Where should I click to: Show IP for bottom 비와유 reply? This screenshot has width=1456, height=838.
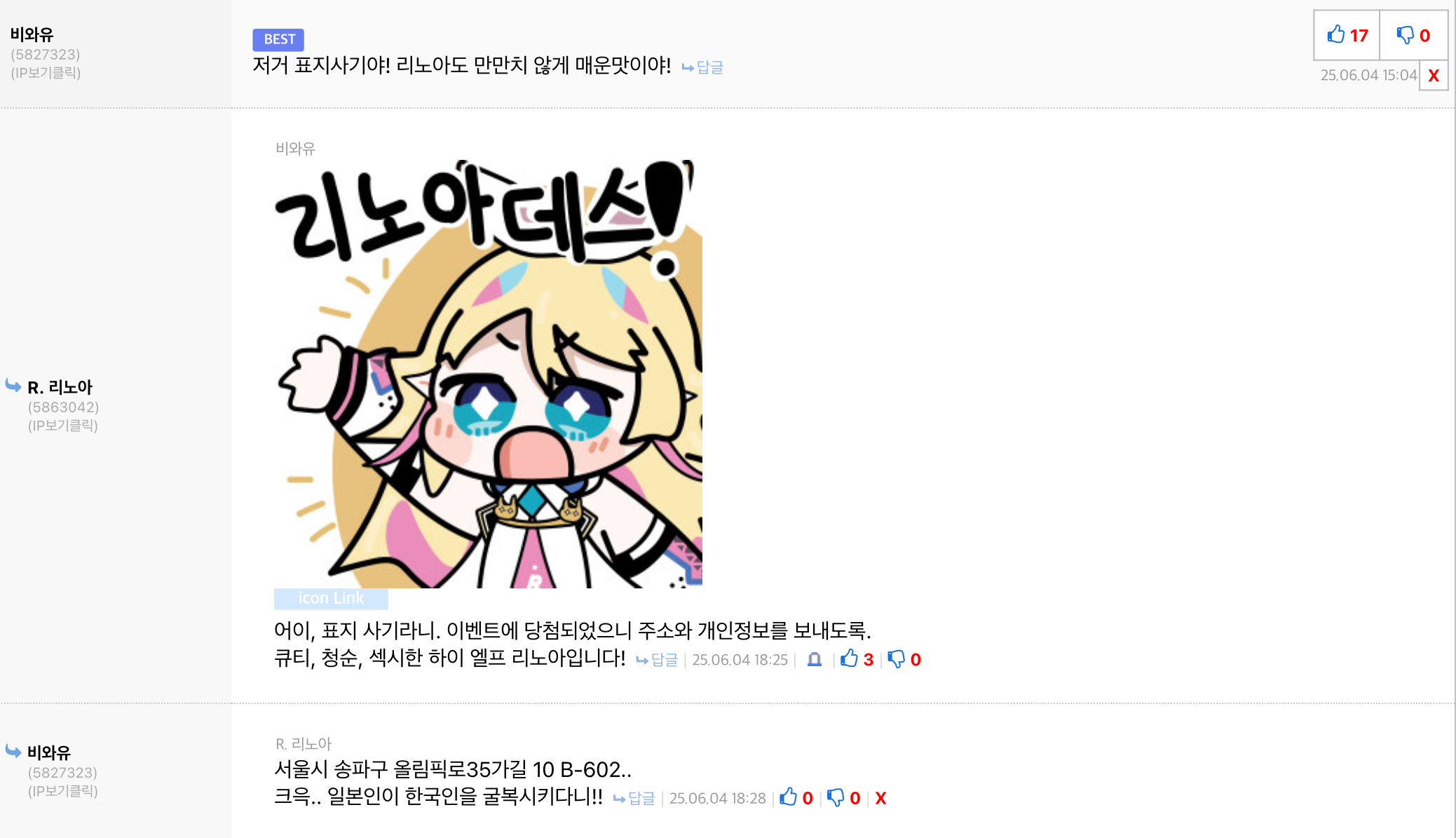click(x=63, y=791)
